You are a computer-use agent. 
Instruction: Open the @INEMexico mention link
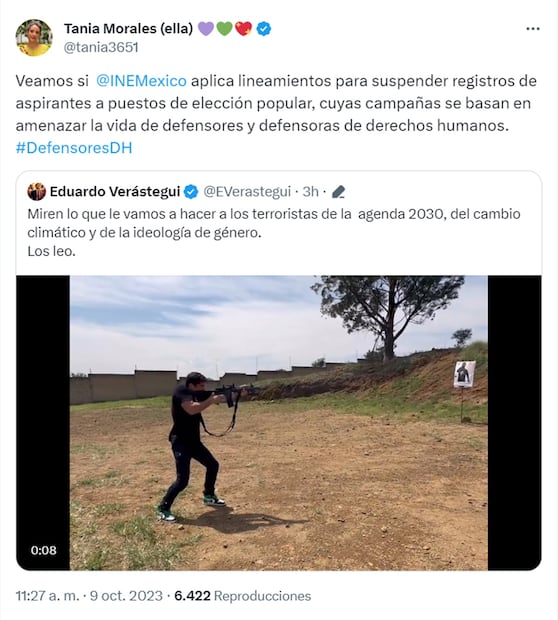[x=141, y=81]
